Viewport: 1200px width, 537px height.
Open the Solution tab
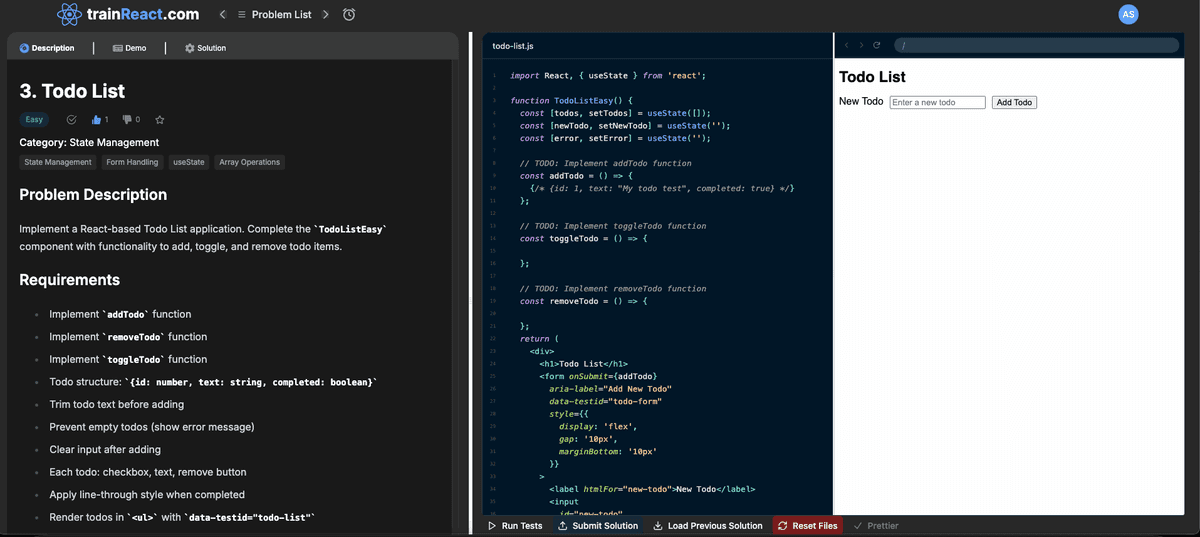(205, 48)
